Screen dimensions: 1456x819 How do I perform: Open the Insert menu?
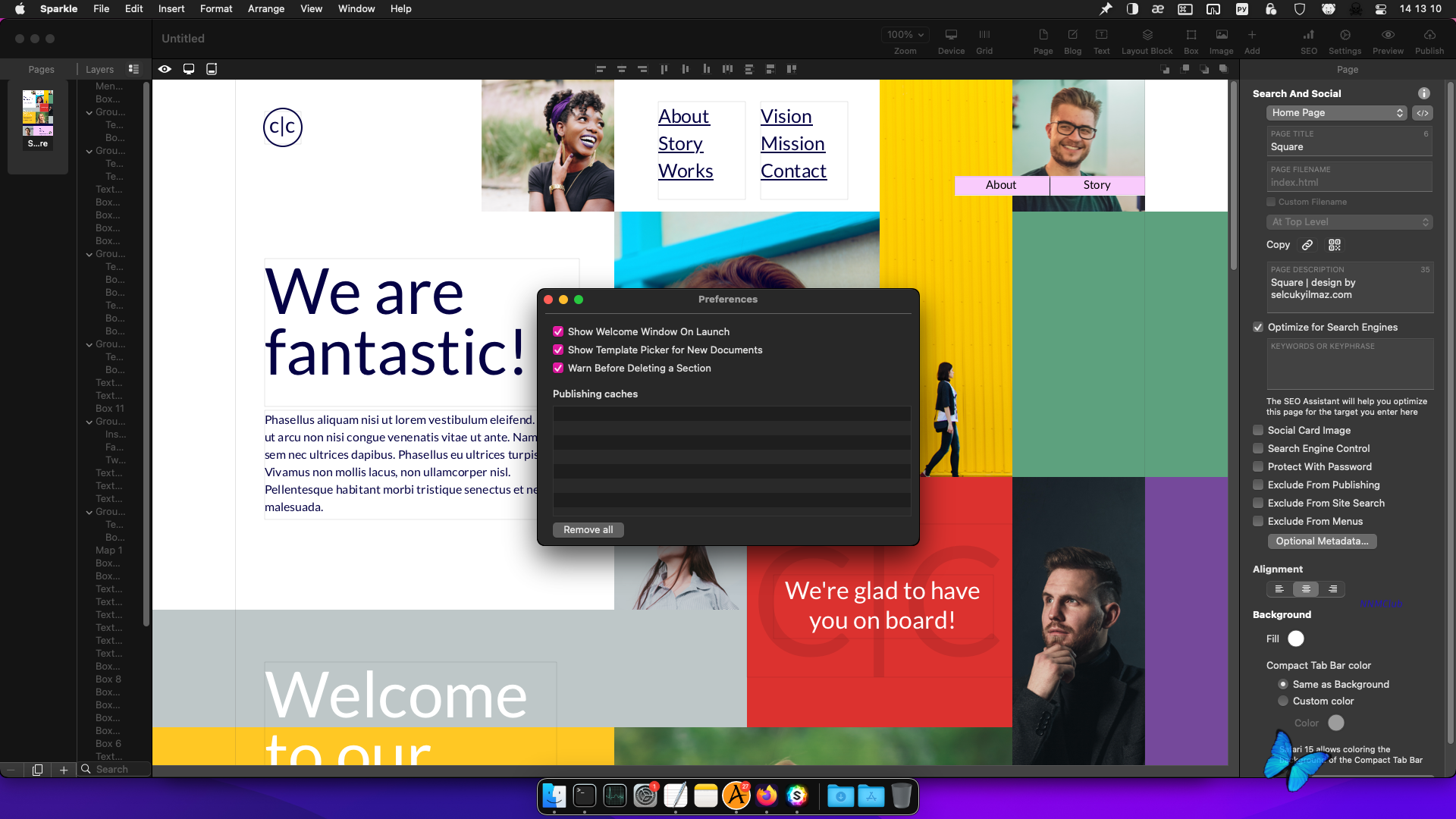coord(171,9)
